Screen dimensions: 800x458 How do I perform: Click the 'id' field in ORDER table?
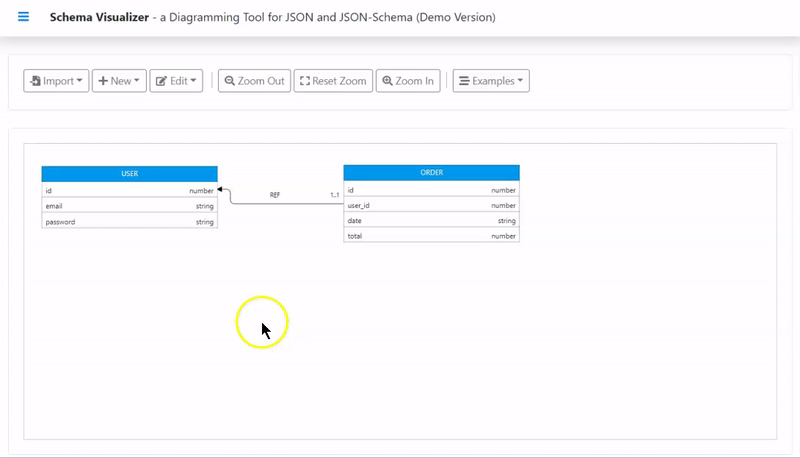point(432,190)
